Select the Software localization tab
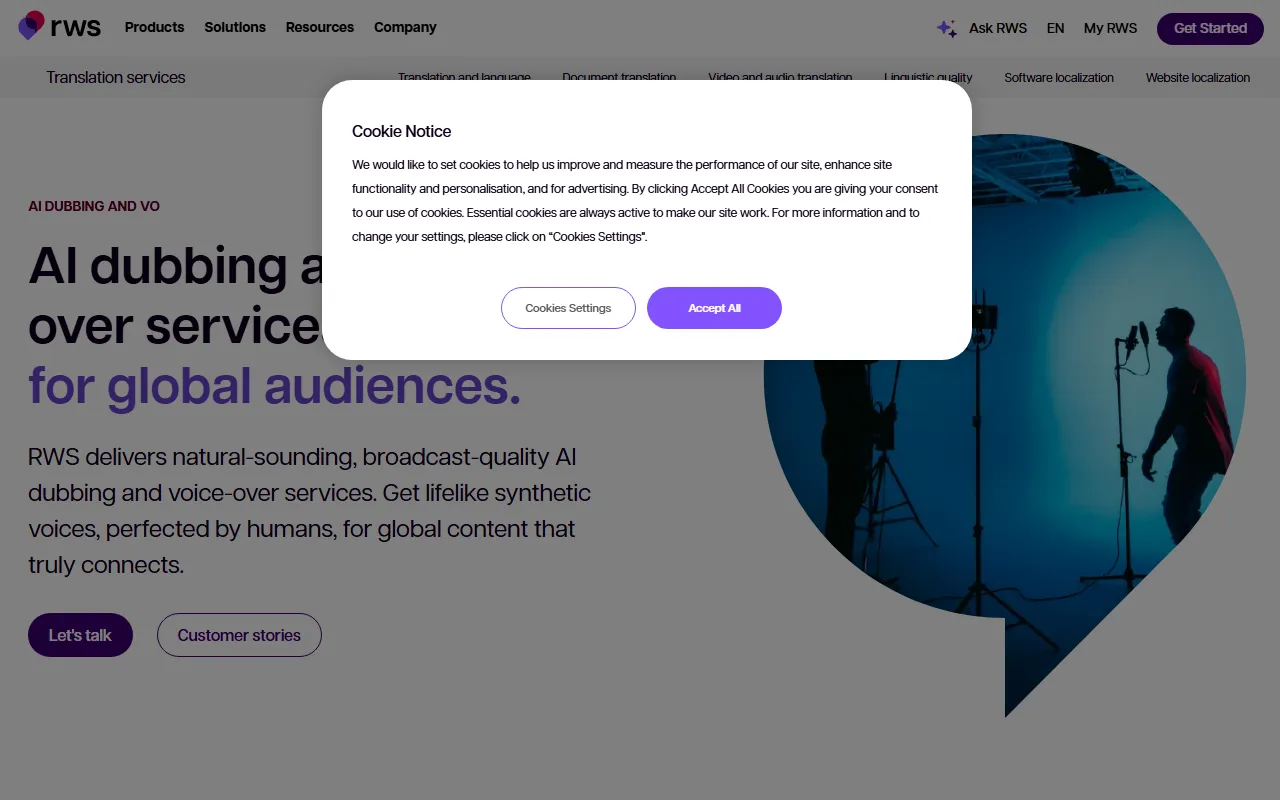This screenshot has height=800, width=1280. (x=1058, y=77)
